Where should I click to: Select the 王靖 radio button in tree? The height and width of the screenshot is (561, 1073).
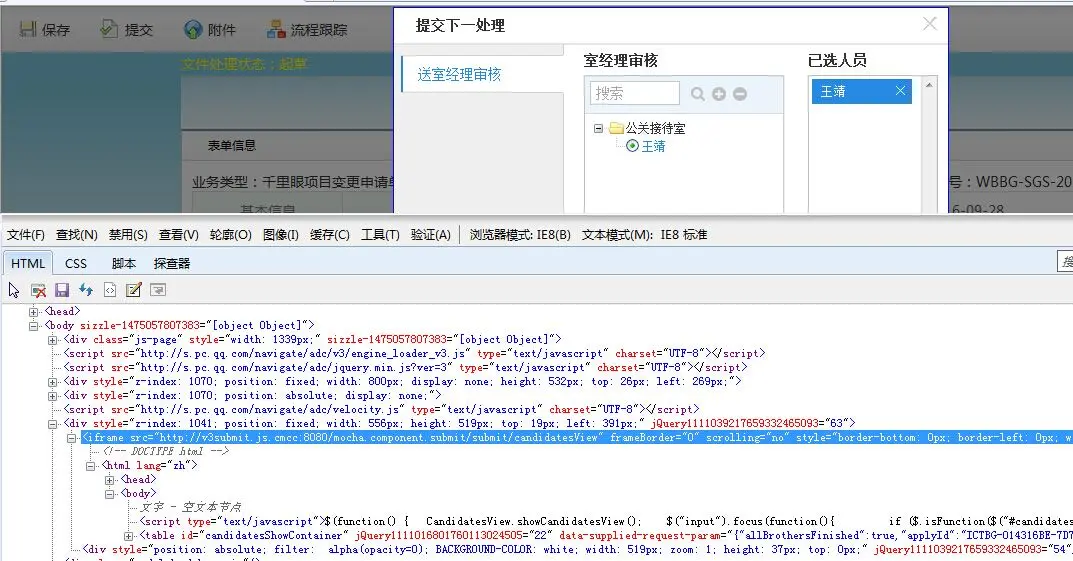click(x=632, y=146)
